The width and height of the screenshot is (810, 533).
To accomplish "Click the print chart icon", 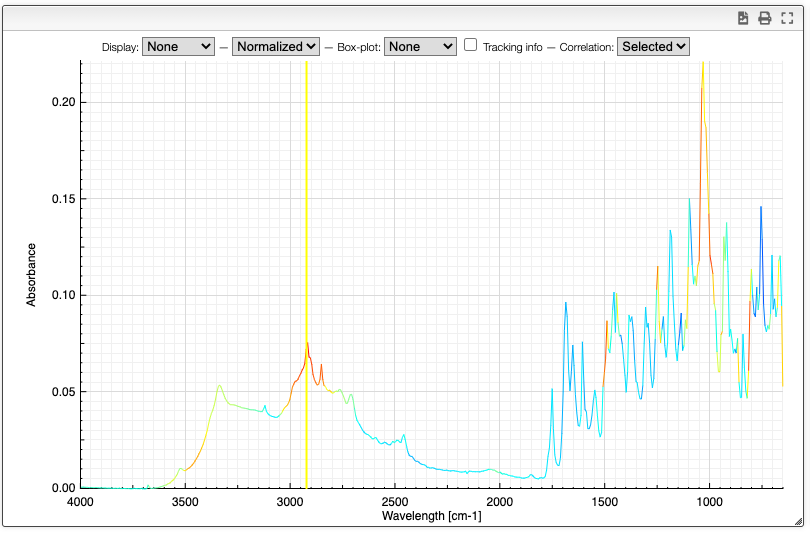I will point(765,18).
